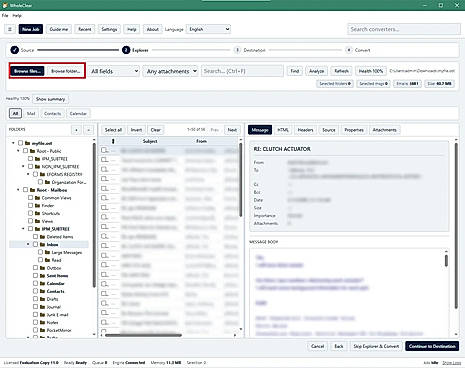465x368 pixels.
Task: Click the Subject column header
Action: (x=150, y=141)
